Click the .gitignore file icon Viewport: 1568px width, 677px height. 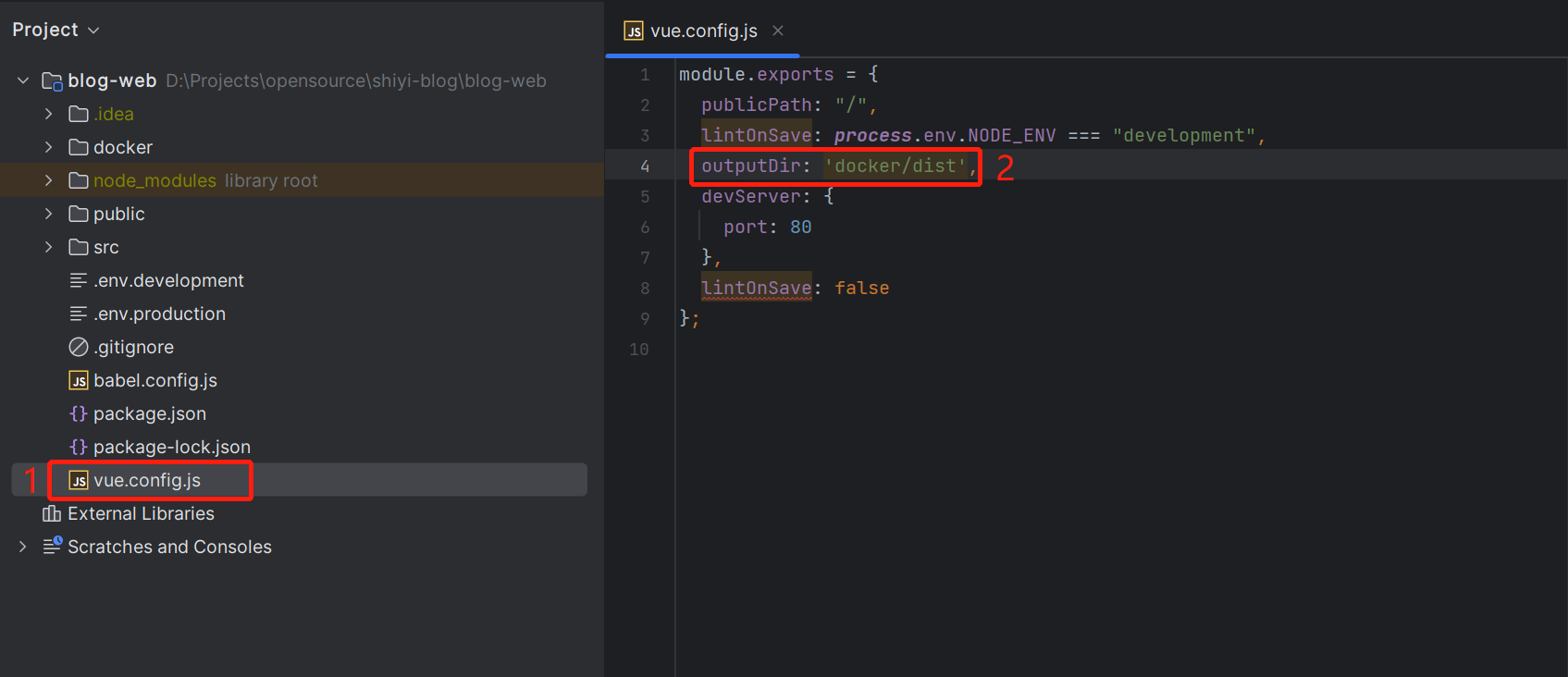pyautogui.click(x=79, y=348)
